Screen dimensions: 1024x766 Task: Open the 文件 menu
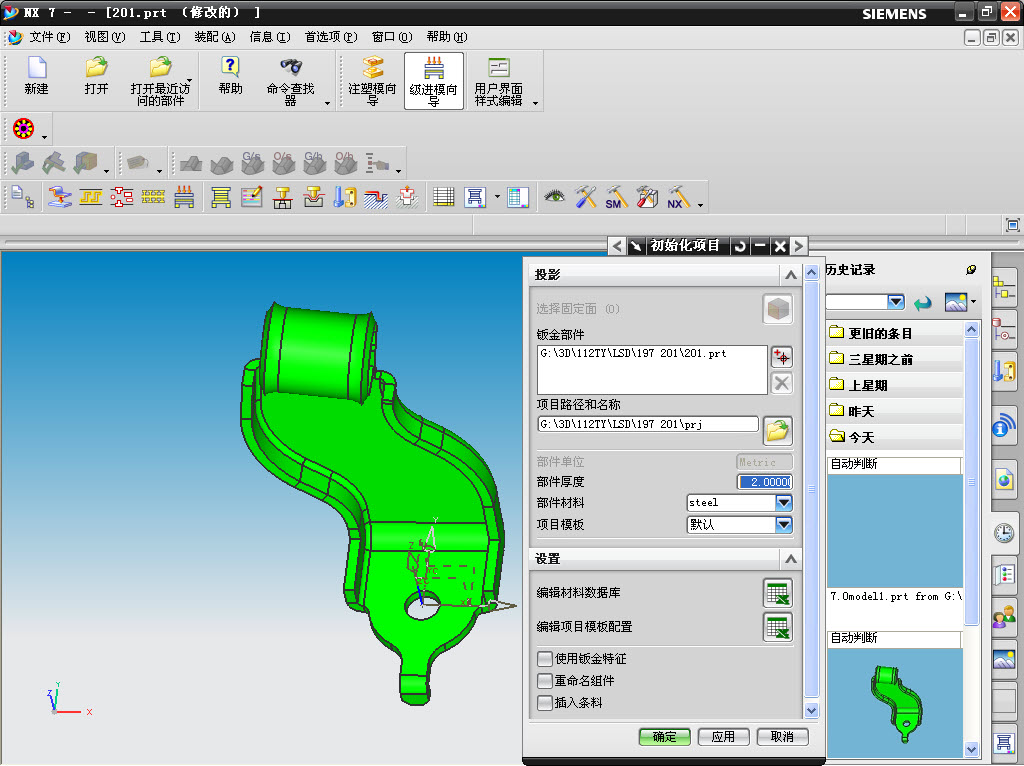pos(50,37)
